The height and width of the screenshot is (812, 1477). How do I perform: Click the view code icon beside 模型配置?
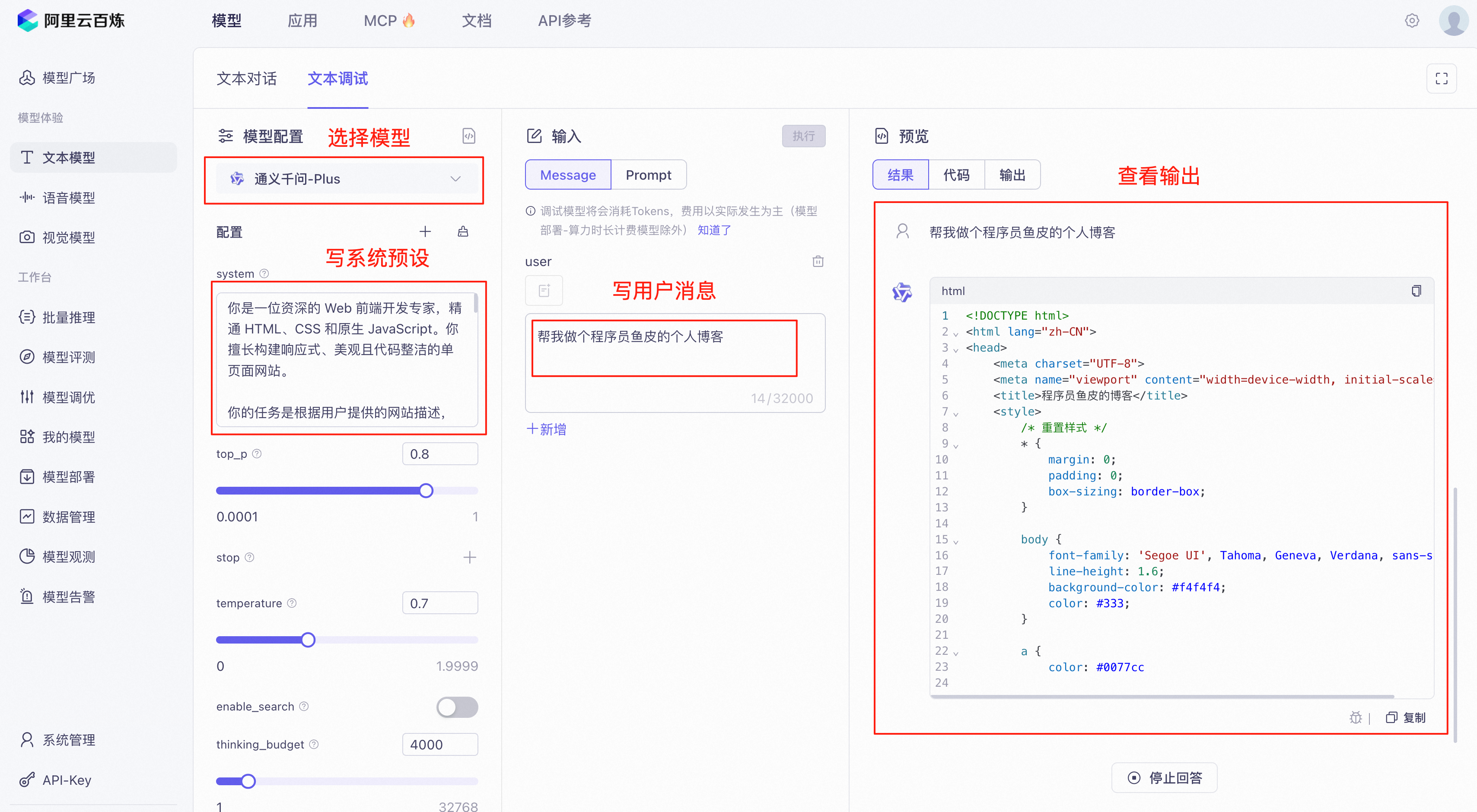point(468,136)
